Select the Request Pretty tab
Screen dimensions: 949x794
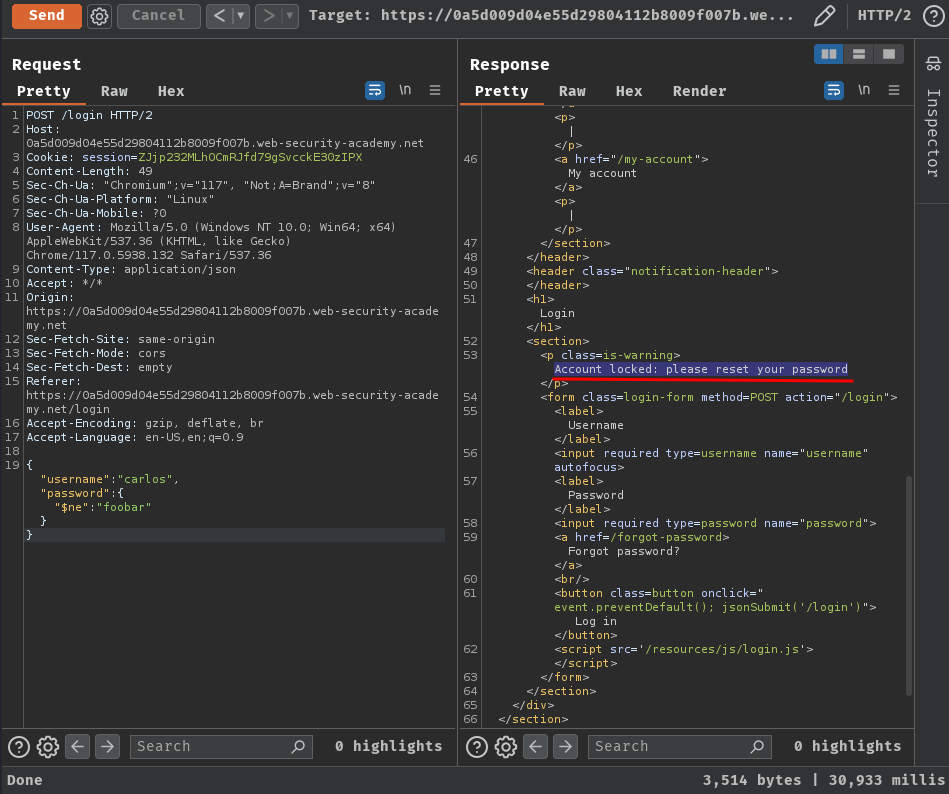(44, 91)
